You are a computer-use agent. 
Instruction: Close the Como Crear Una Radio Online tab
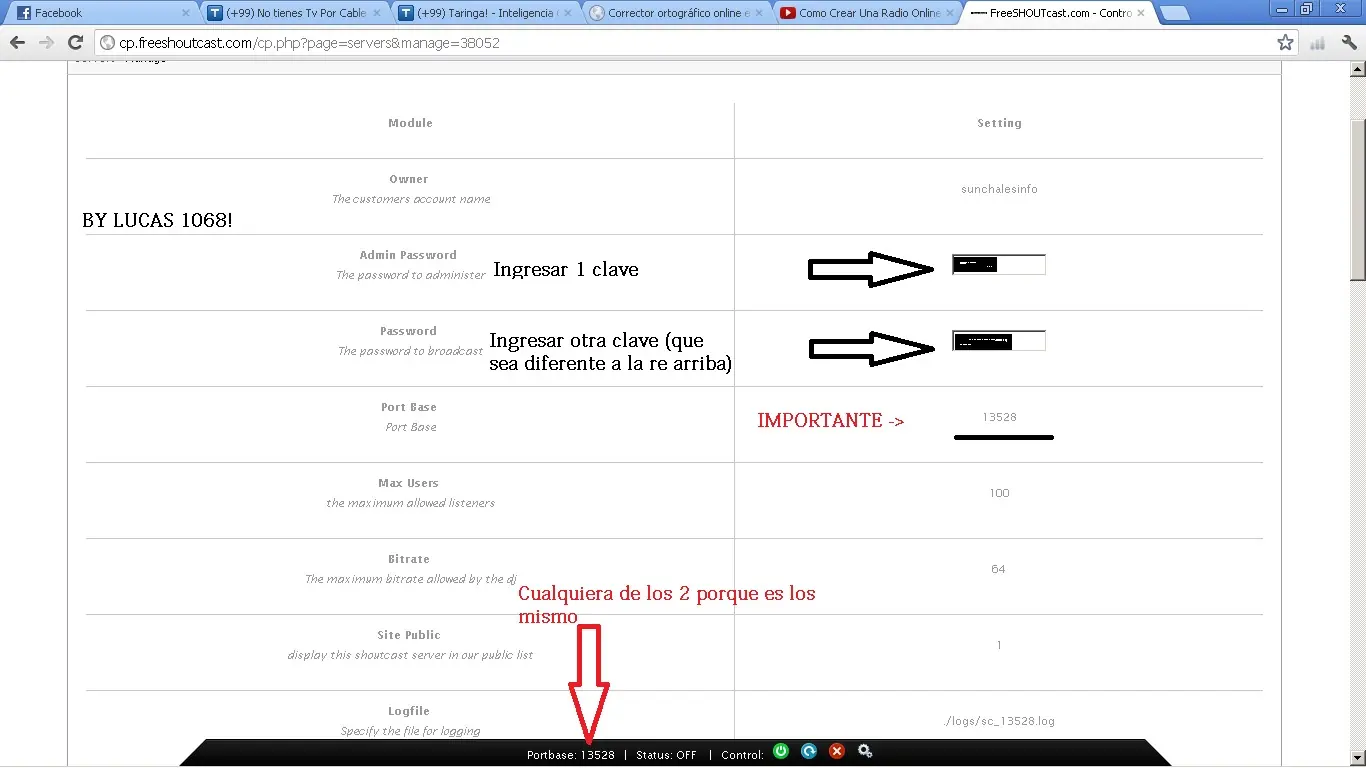click(x=950, y=13)
